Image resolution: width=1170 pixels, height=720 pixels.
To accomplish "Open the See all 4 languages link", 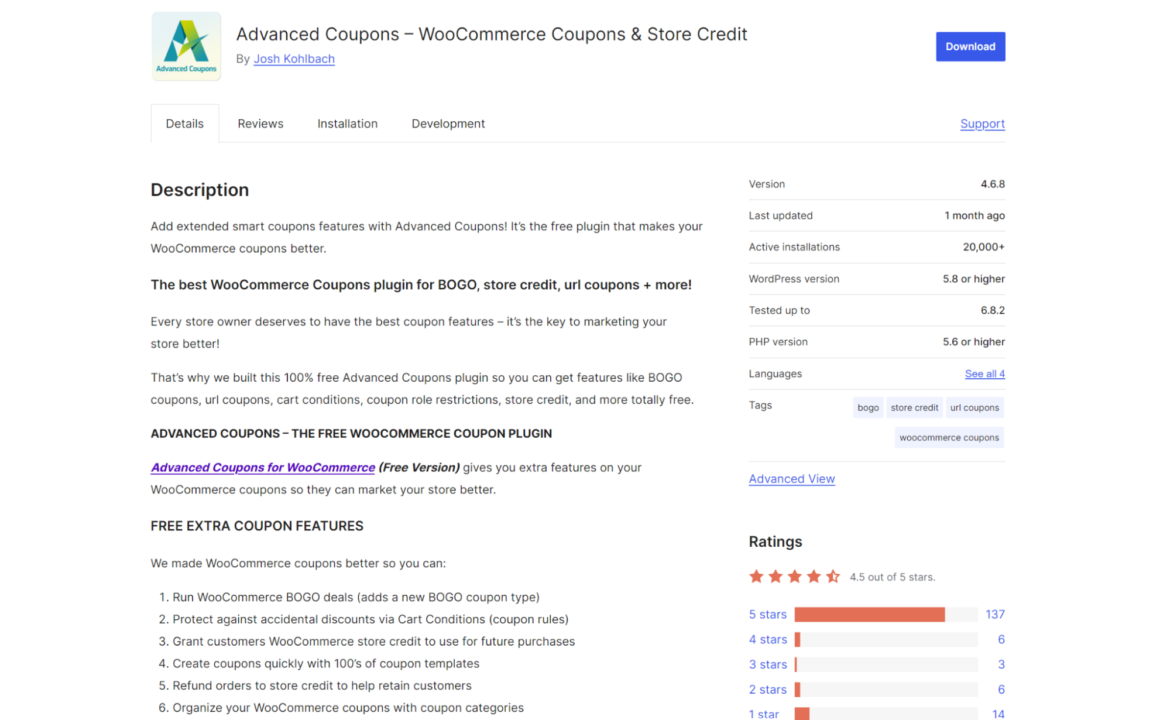I will (984, 374).
